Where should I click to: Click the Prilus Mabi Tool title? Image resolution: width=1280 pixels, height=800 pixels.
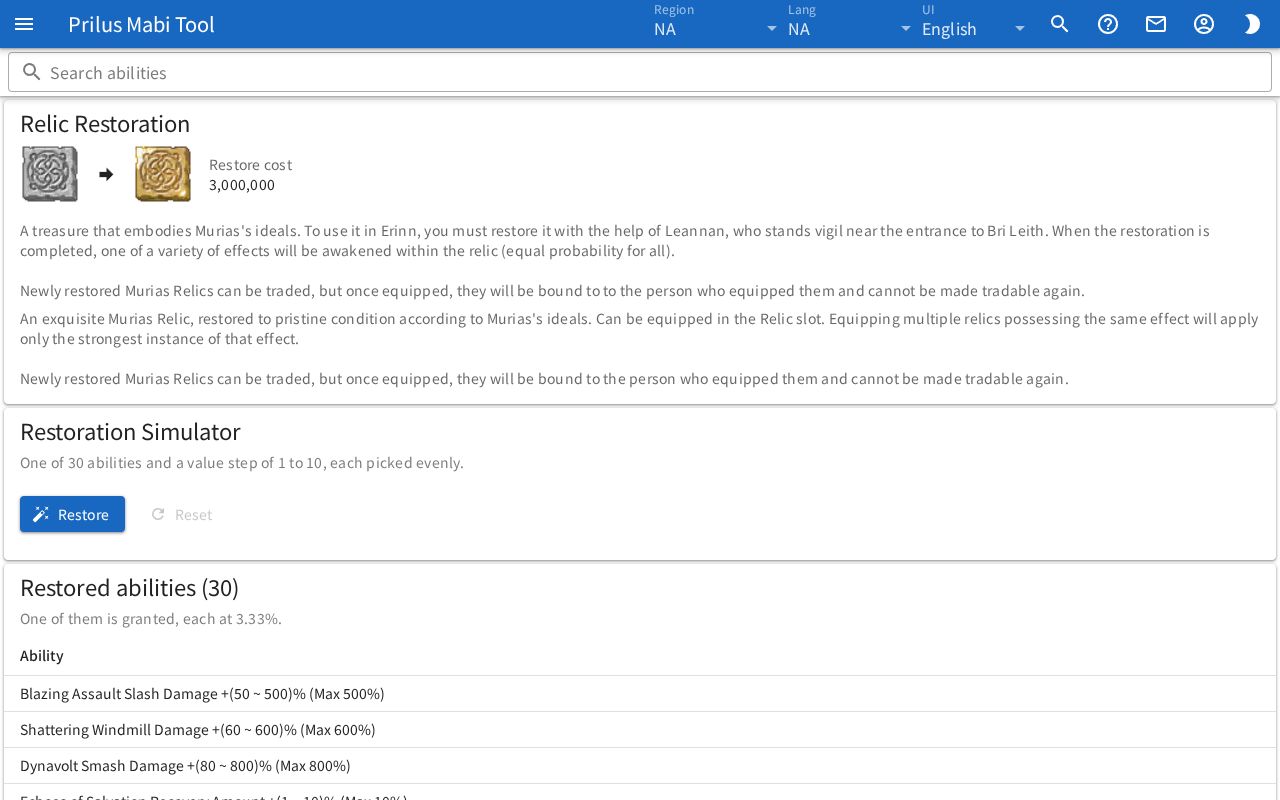coord(141,24)
